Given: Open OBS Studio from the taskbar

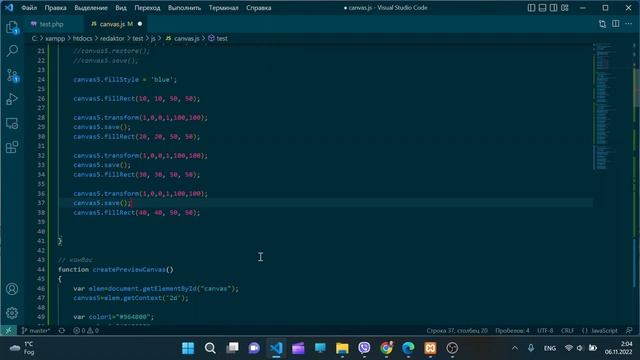Looking at the screenshot, I should pyautogui.click(x=452, y=348).
